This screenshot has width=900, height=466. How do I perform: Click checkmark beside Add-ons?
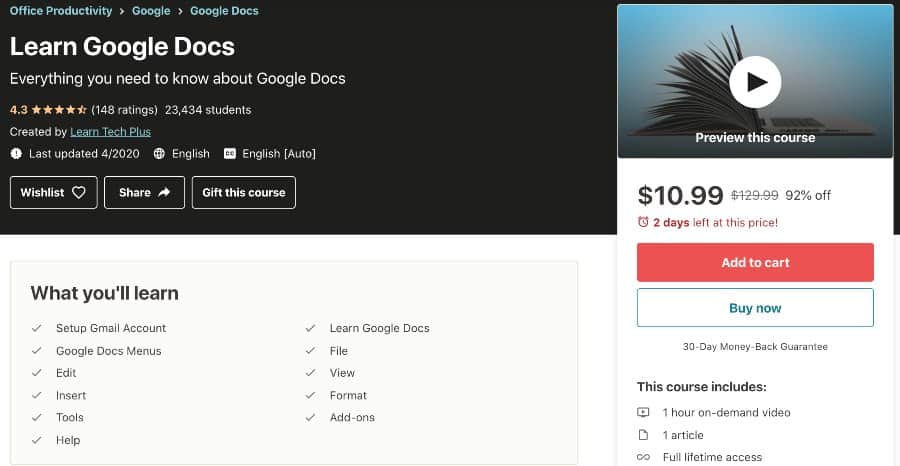pyautogui.click(x=311, y=418)
